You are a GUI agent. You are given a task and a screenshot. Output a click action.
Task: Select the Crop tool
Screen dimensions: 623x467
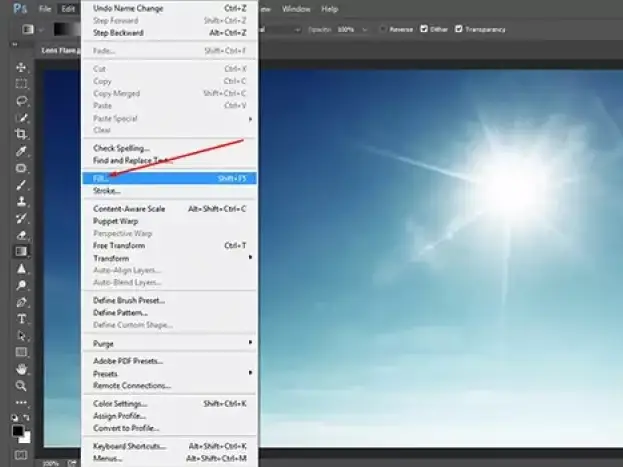(21, 134)
